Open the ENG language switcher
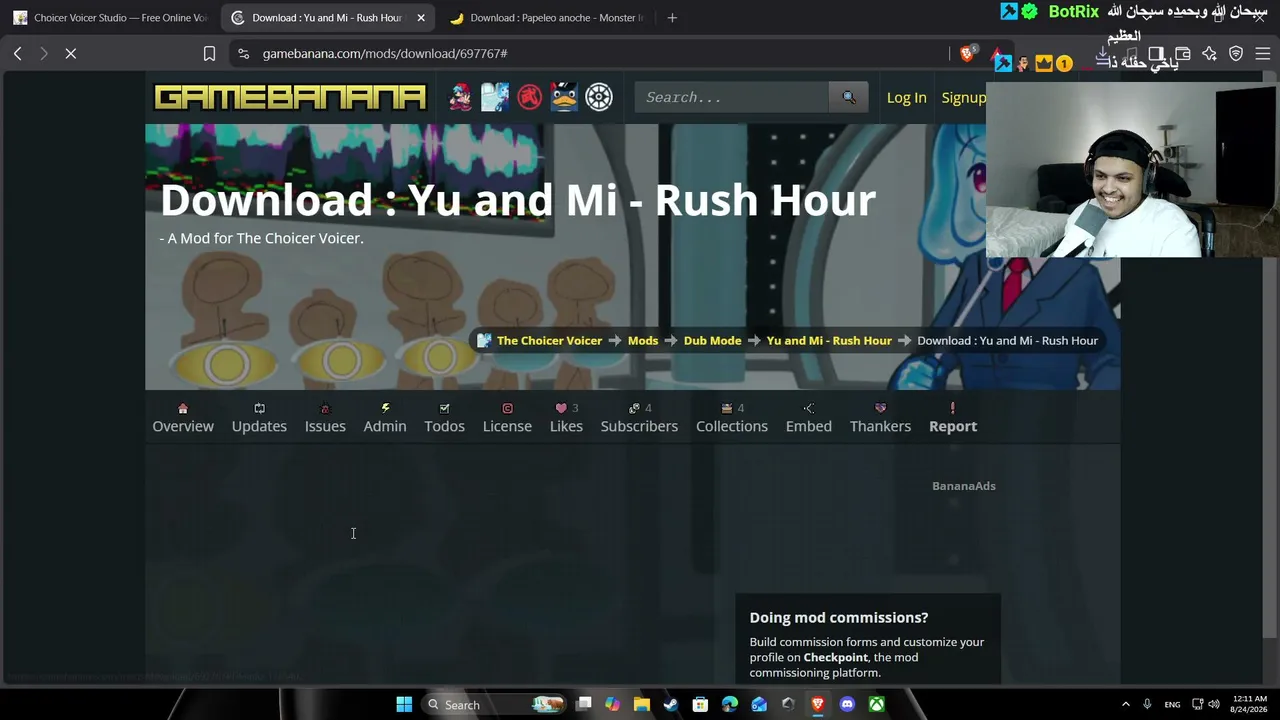Image resolution: width=1280 pixels, height=720 pixels. click(1172, 704)
